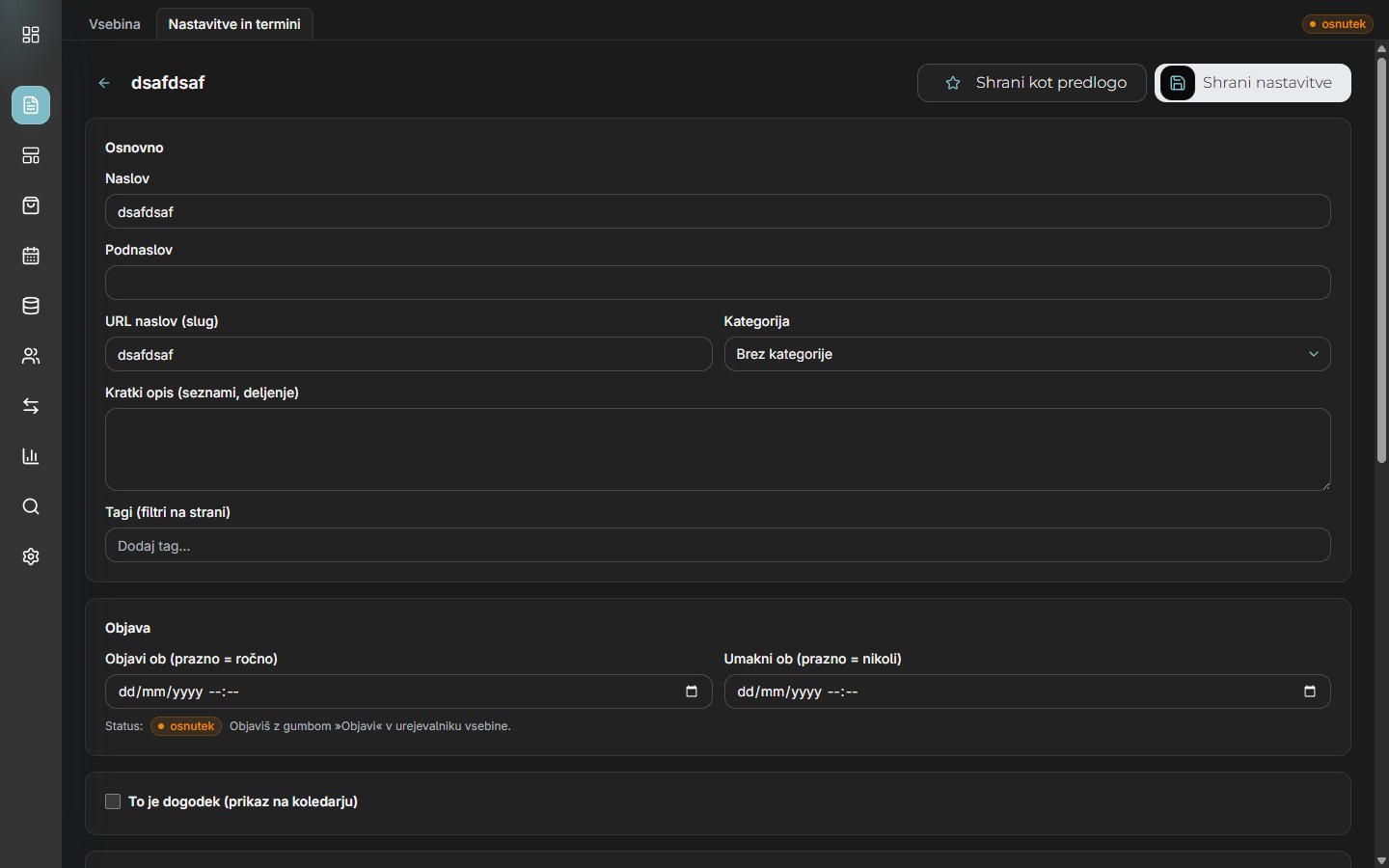Click the scrollbar up arrow
Screen dimensions: 1389x868
tap(1381, 47)
